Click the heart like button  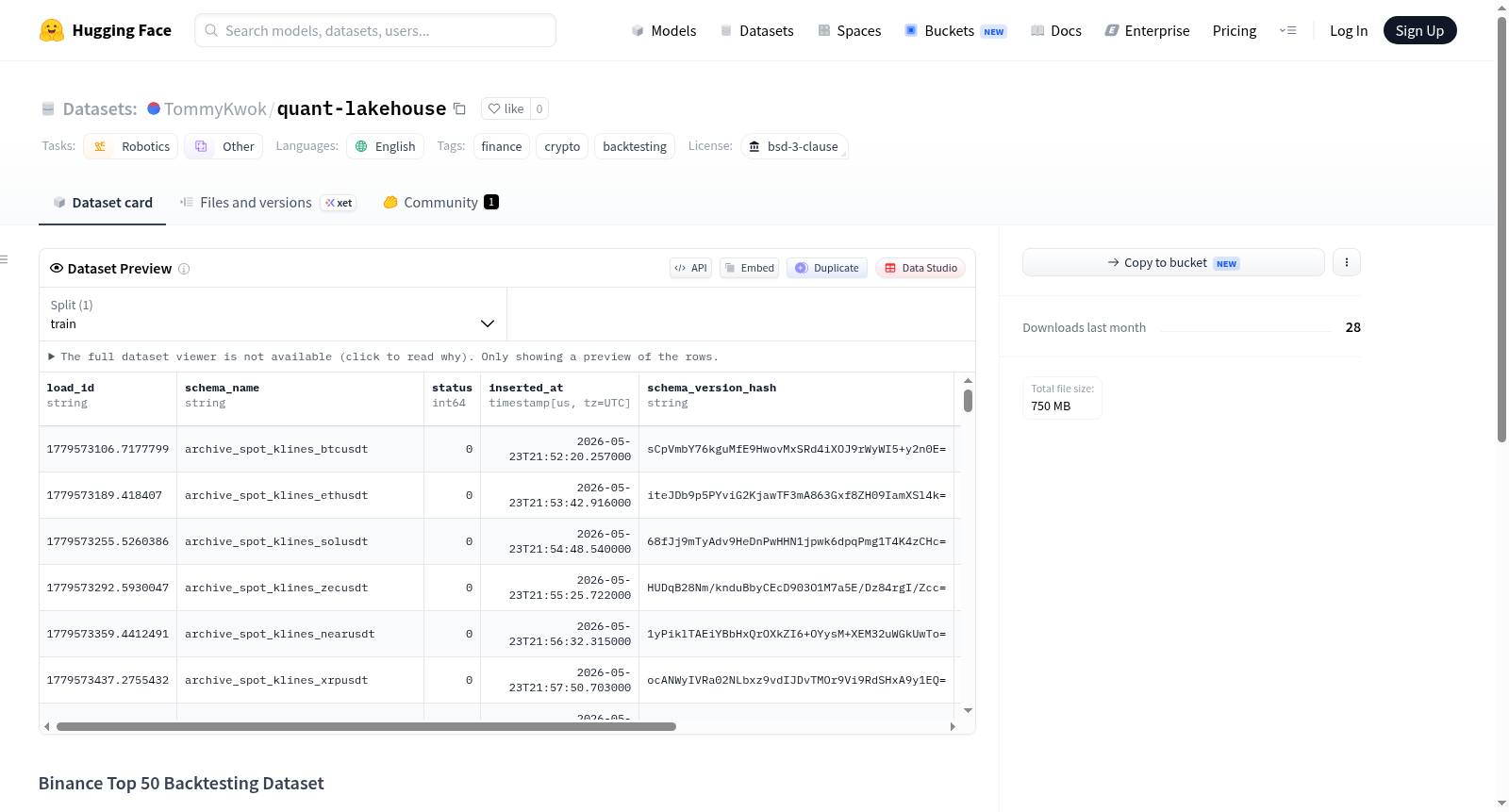coord(506,108)
